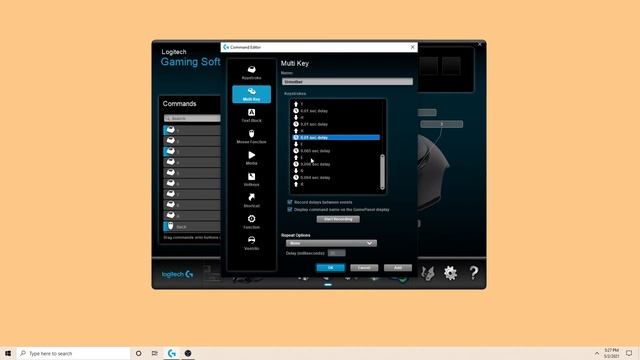Viewport: 640px width, 360px height.
Task: Click the Cancel button in Command Editor
Action: point(364,268)
